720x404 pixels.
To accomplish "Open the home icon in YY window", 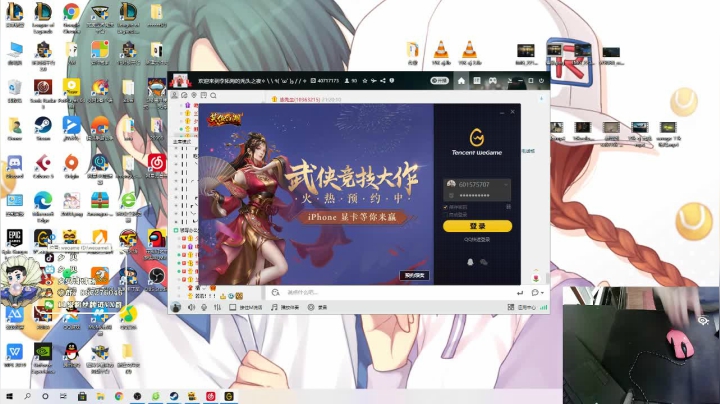I will click(461, 81).
